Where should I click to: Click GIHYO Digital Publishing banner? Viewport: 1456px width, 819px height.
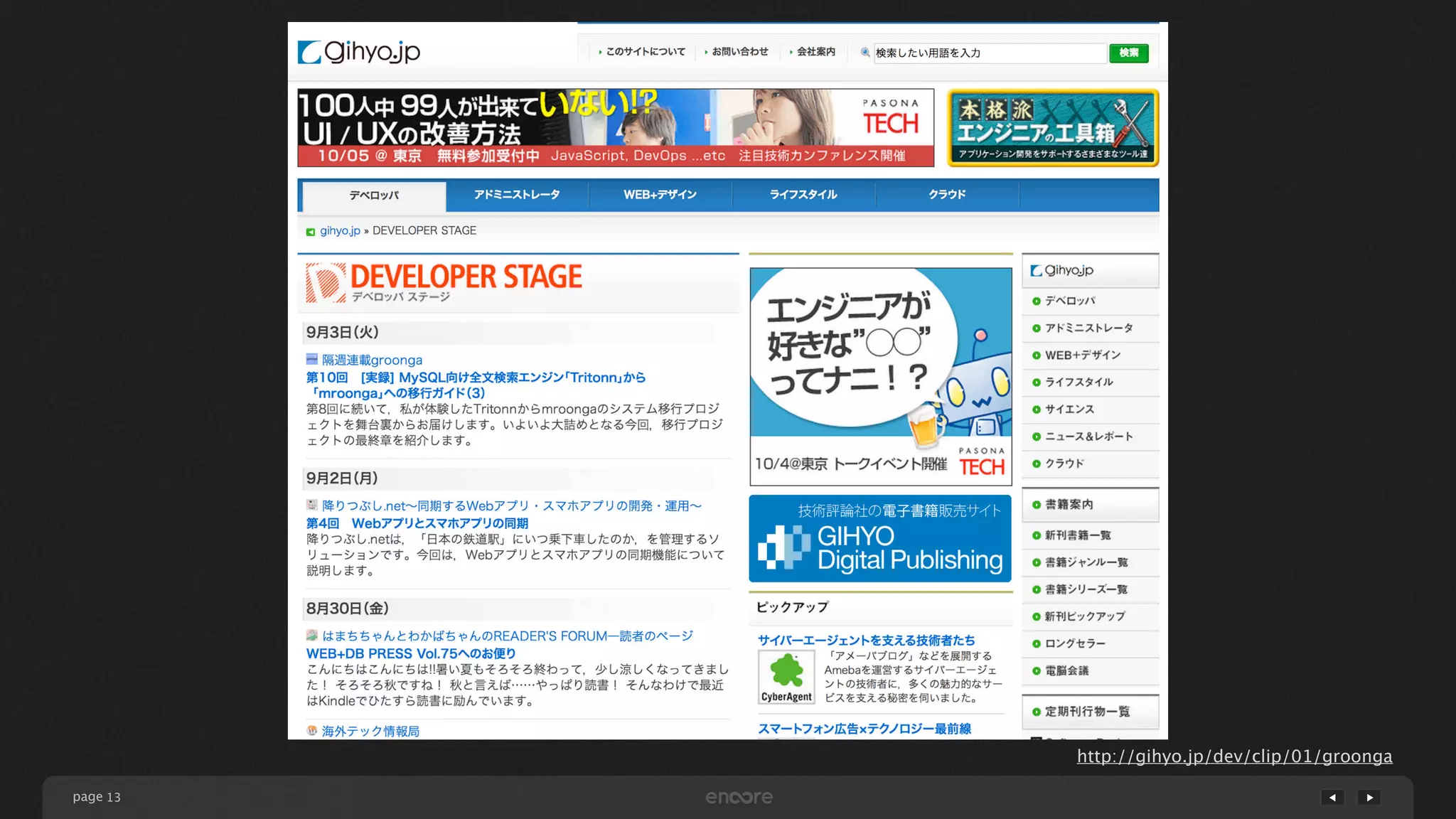coord(880,539)
